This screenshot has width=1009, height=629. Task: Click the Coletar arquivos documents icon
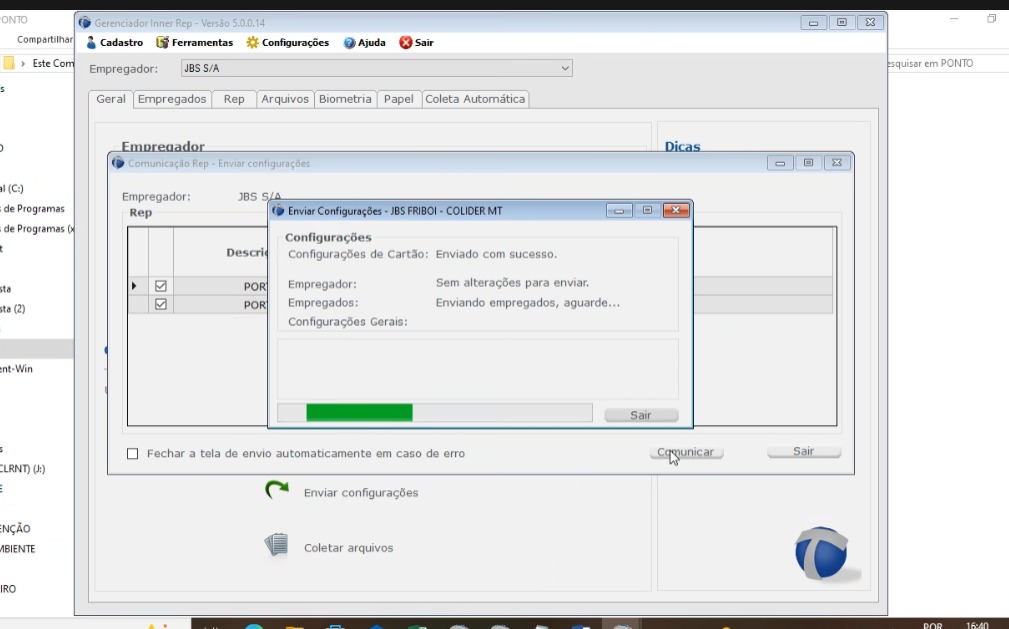point(276,545)
